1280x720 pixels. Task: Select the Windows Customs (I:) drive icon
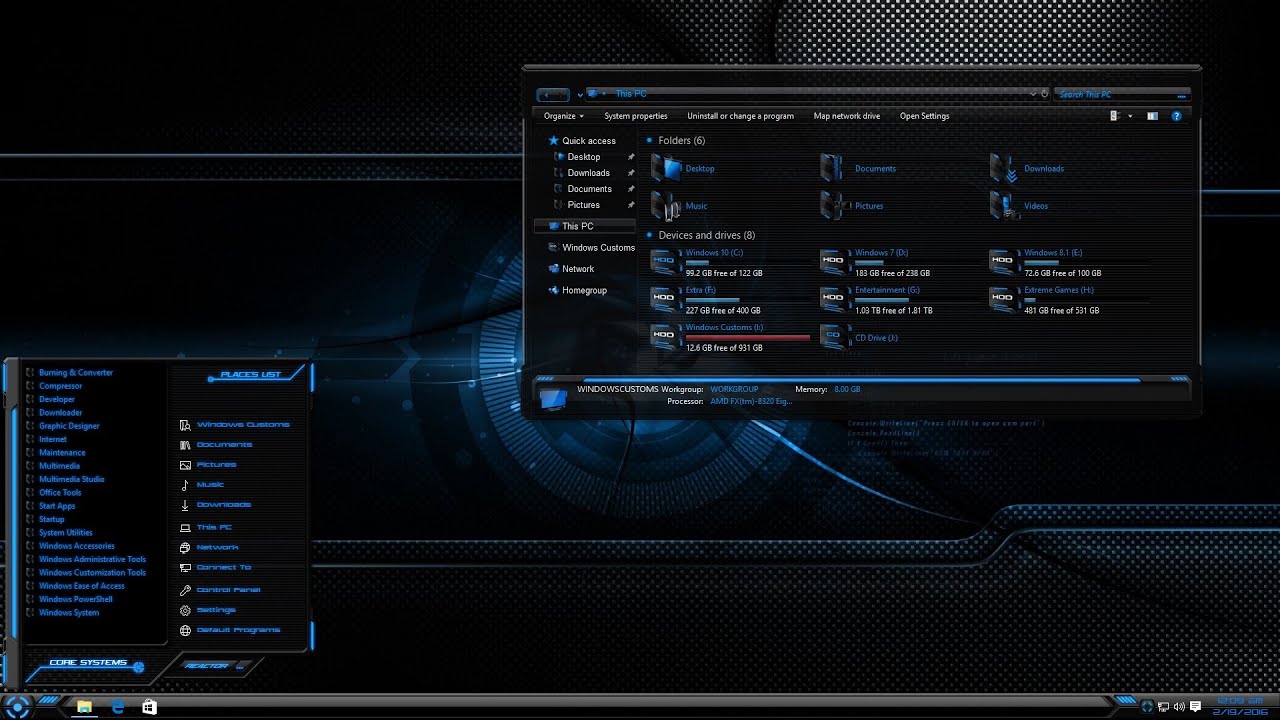click(664, 337)
